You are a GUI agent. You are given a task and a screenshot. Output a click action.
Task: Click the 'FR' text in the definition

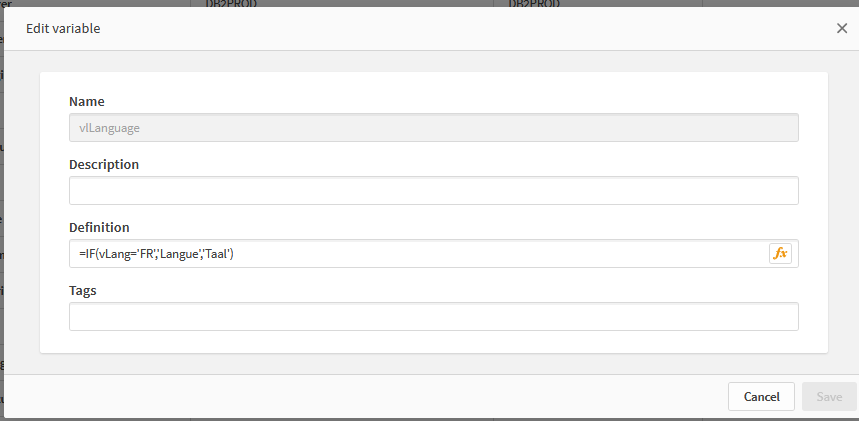point(146,255)
